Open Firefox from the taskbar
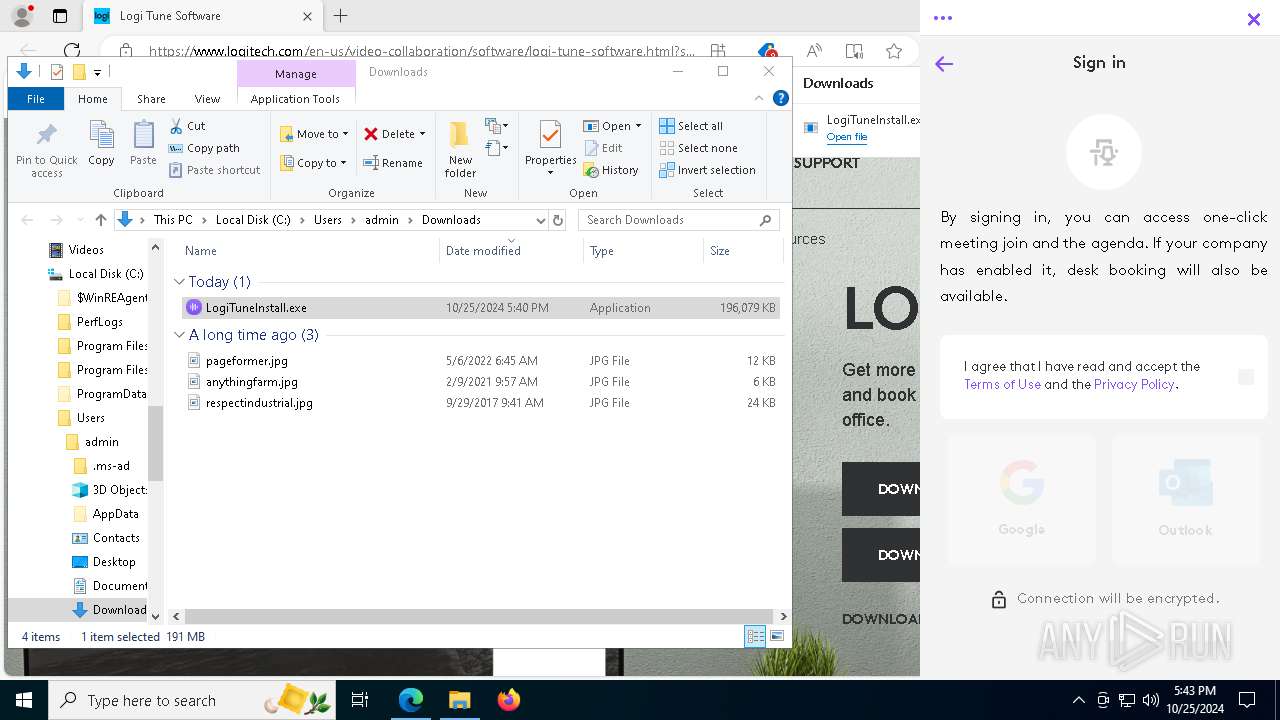The image size is (1280, 720). 508,700
